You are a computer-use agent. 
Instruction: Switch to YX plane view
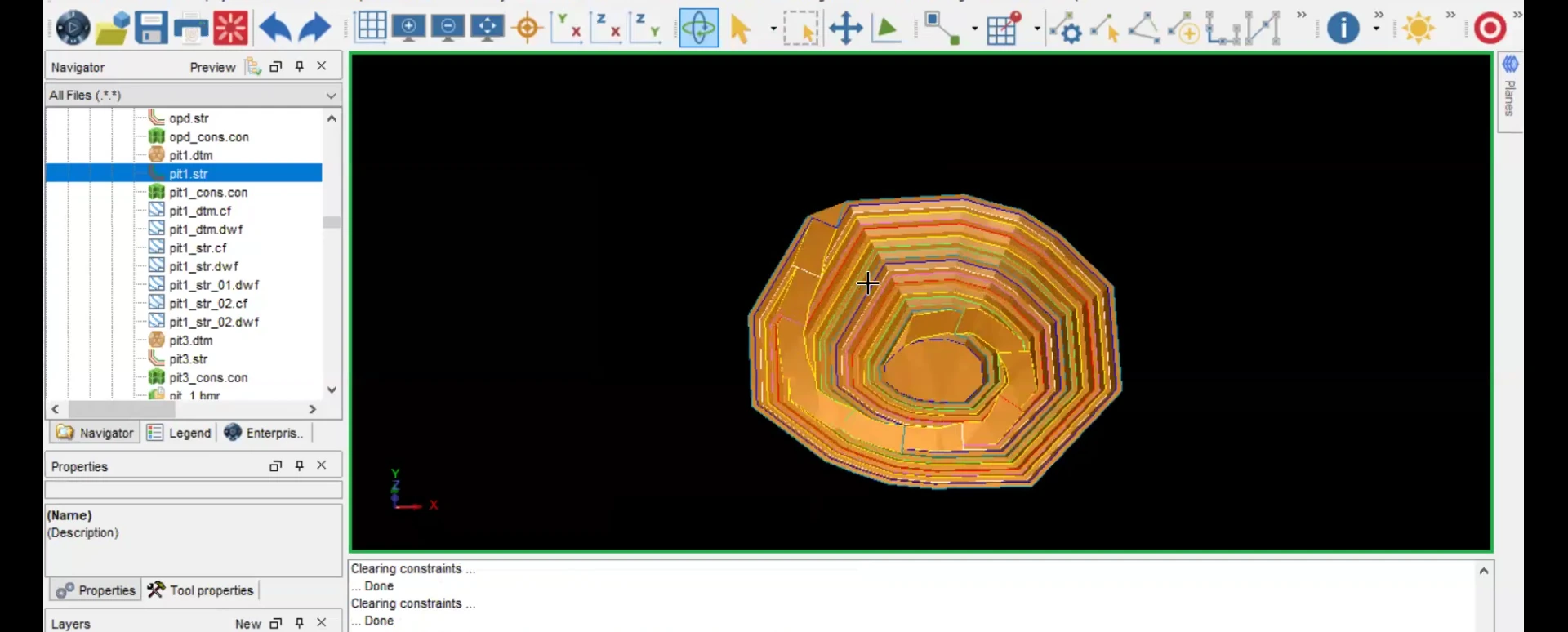[566, 27]
